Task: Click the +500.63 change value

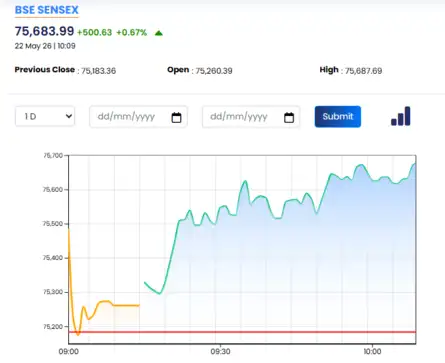Action: coord(94,32)
